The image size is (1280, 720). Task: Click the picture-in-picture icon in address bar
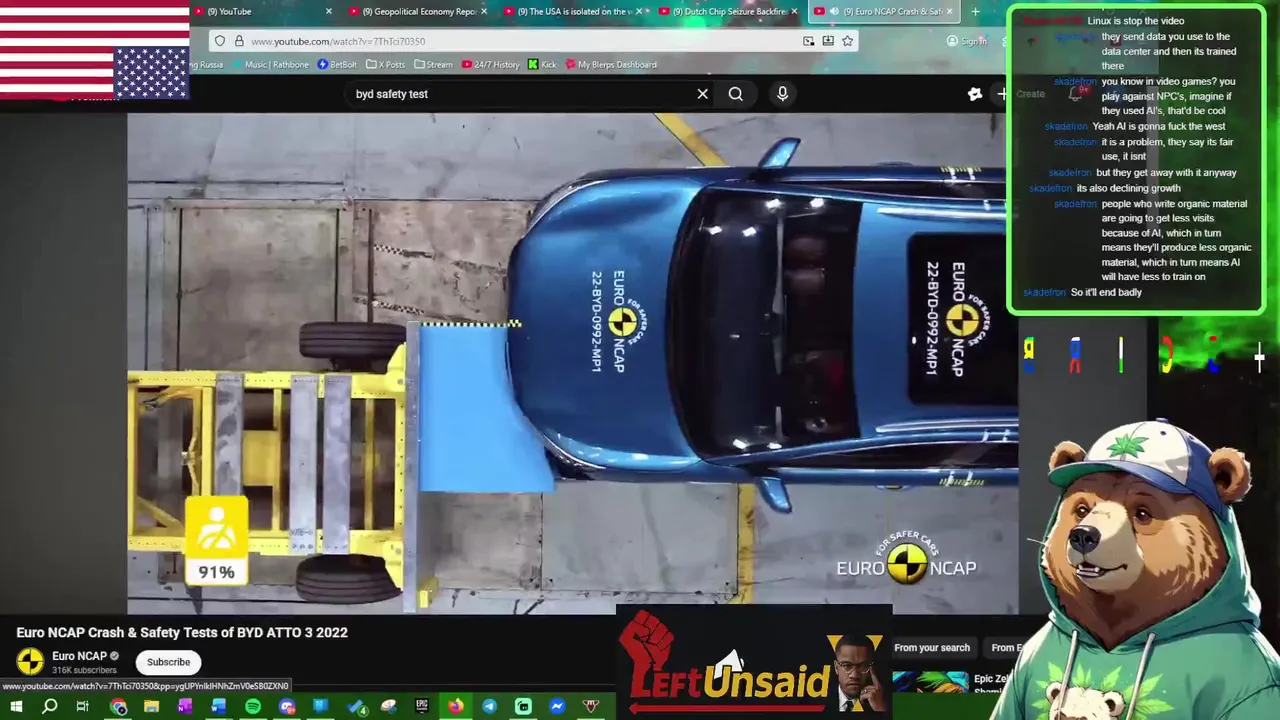tap(808, 41)
